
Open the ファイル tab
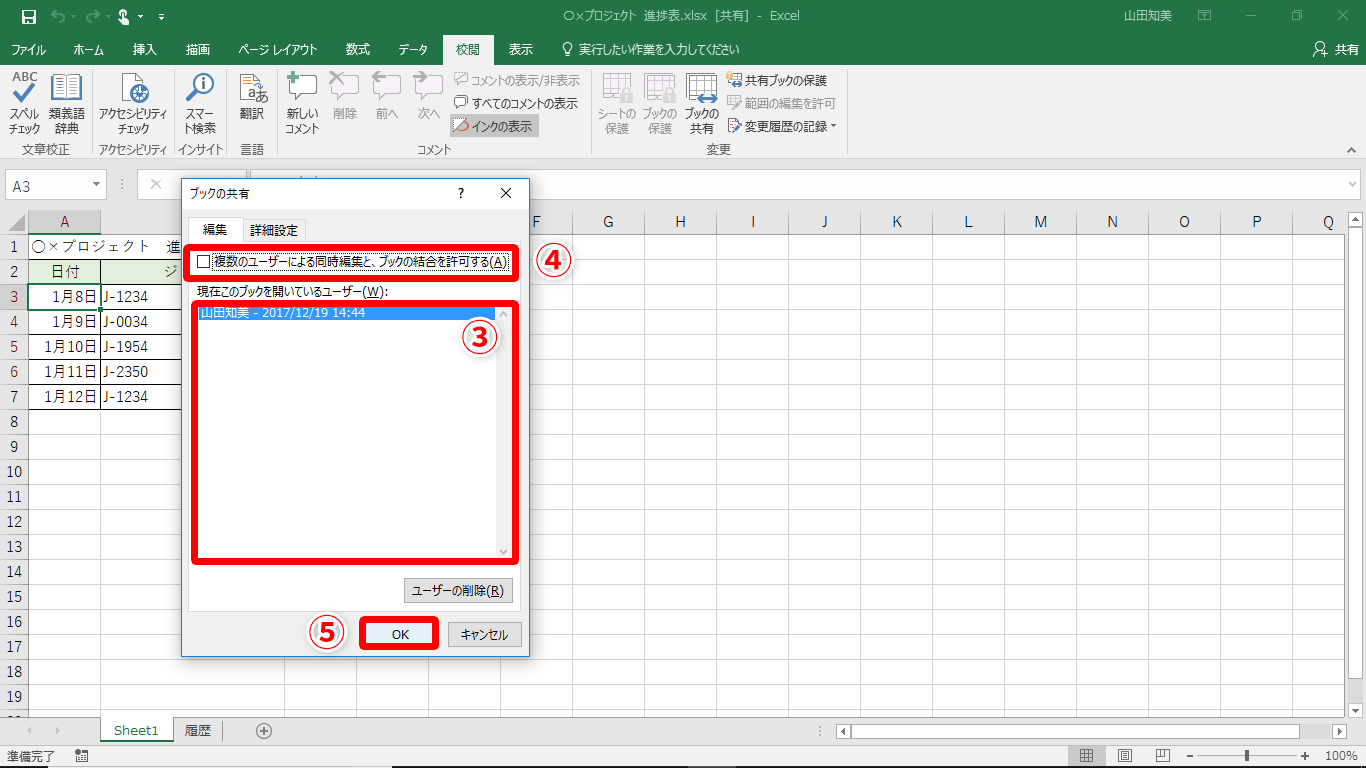click(x=28, y=50)
